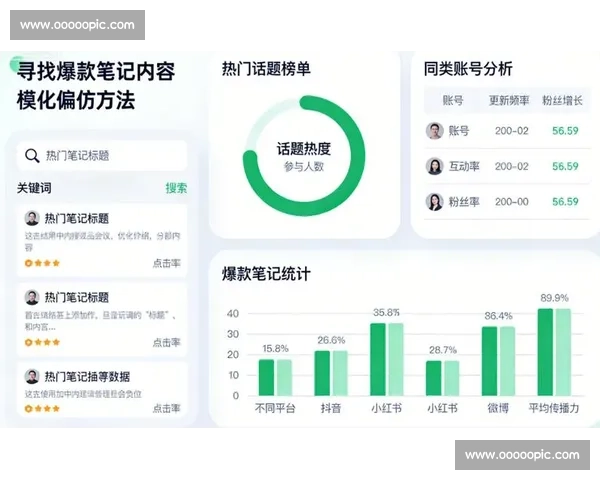600x480 pixels.
Task: Click the 15.8% bar value label
Action: click(x=275, y=349)
